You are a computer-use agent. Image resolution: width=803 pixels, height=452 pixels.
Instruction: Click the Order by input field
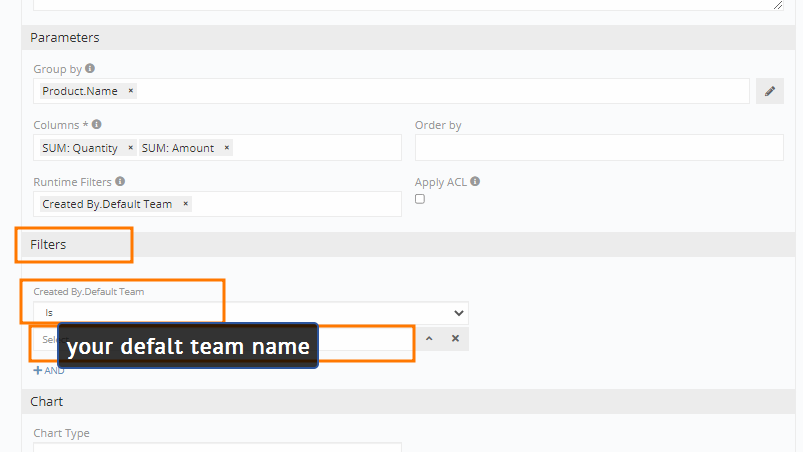click(x=598, y=148)
